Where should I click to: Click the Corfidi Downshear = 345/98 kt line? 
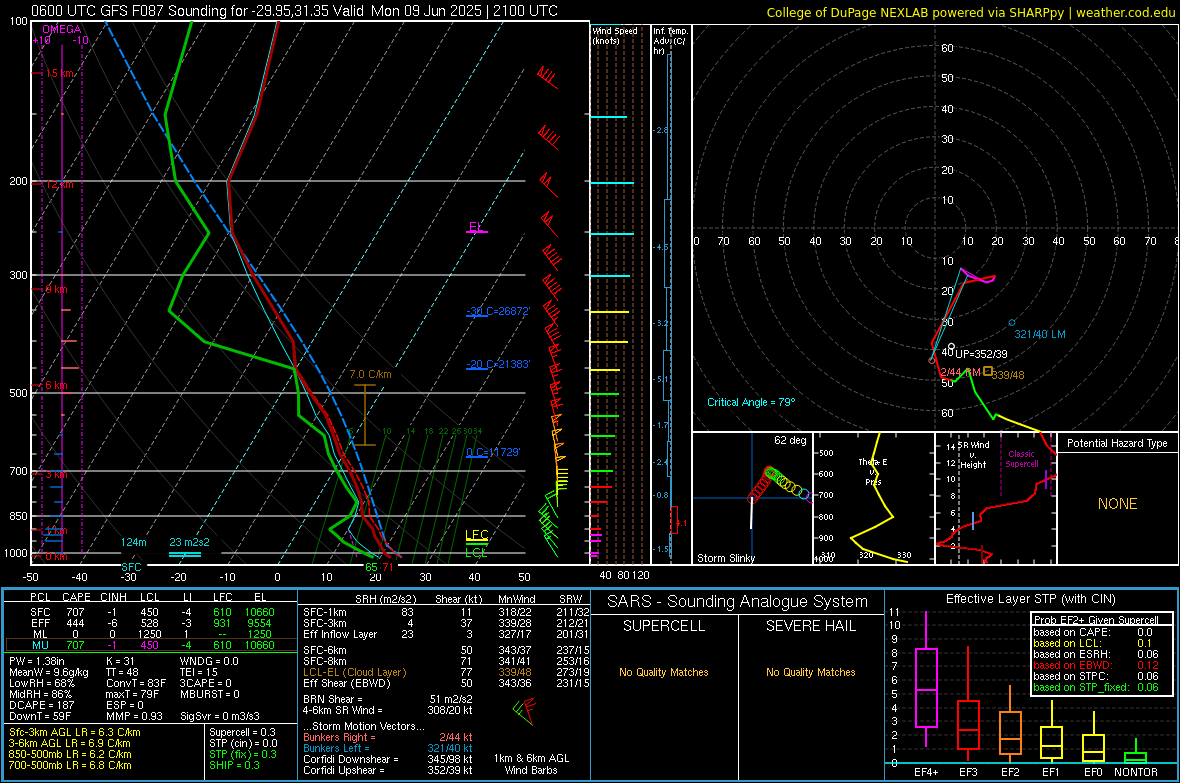(x=388, y=759)
